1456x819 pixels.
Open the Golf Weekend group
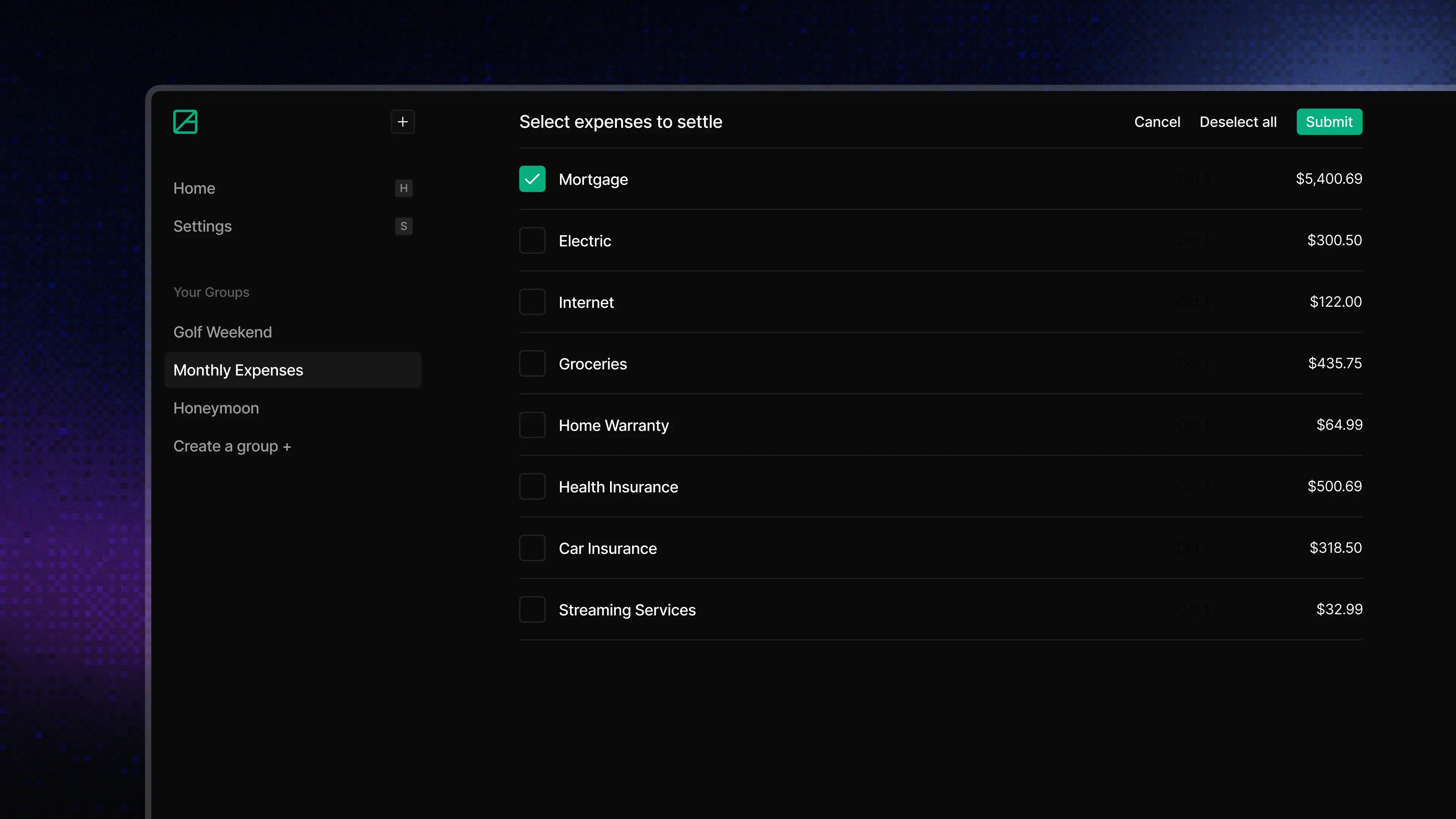click(x=222, y=332)
